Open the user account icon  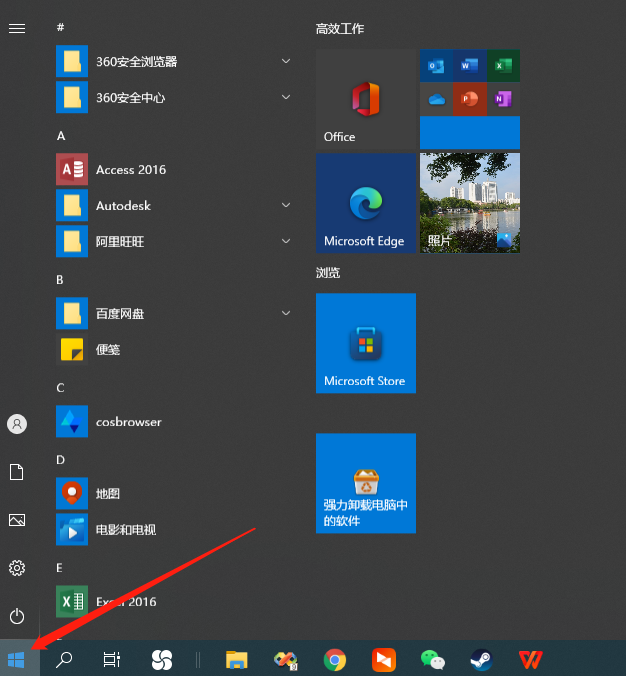coord(17,424)
